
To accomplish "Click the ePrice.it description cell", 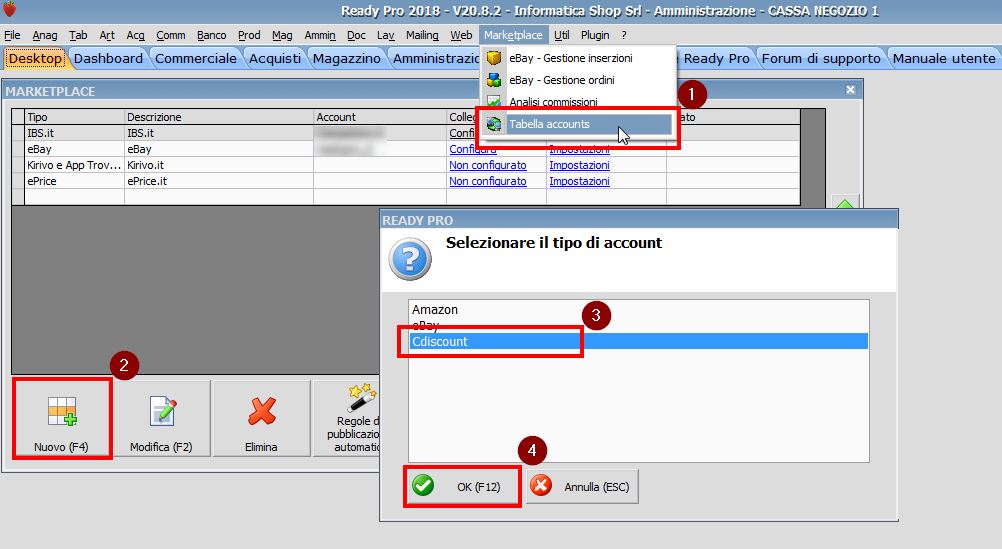I will pos(219,181).
